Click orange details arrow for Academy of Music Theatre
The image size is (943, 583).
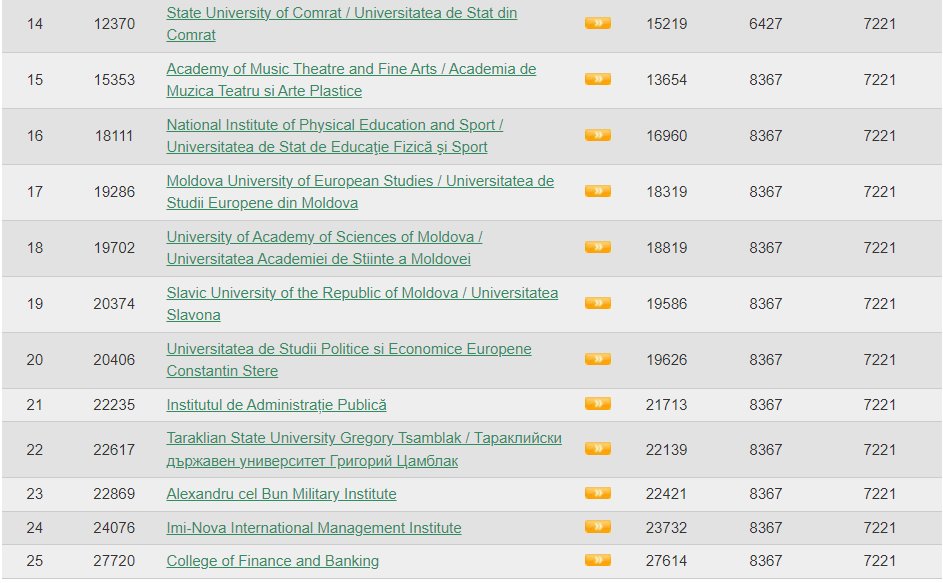(598, 79)
